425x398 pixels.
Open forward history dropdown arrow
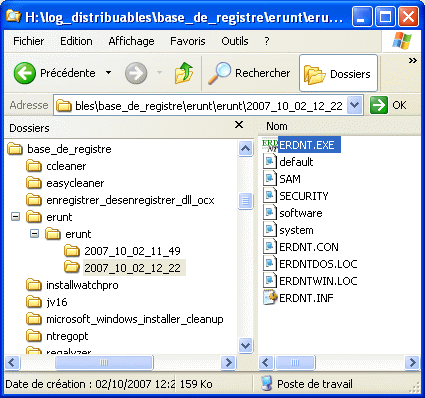tap(159, 72)
